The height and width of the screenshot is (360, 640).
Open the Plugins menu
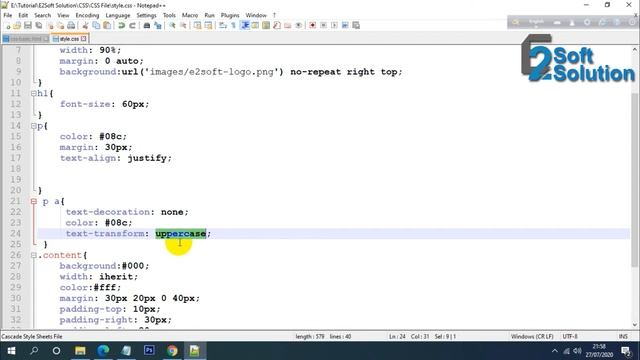point(230,15)
